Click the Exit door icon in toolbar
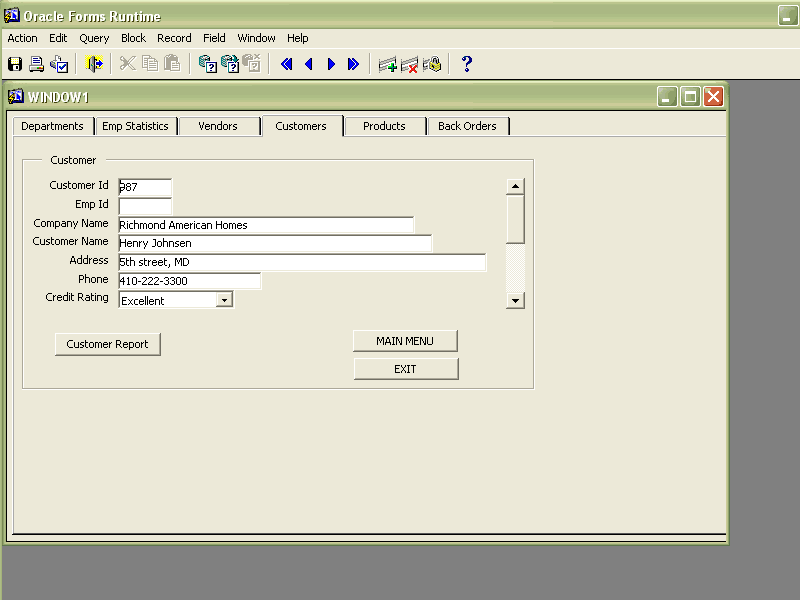Viewport: 800px width, 600px height. 95,64
